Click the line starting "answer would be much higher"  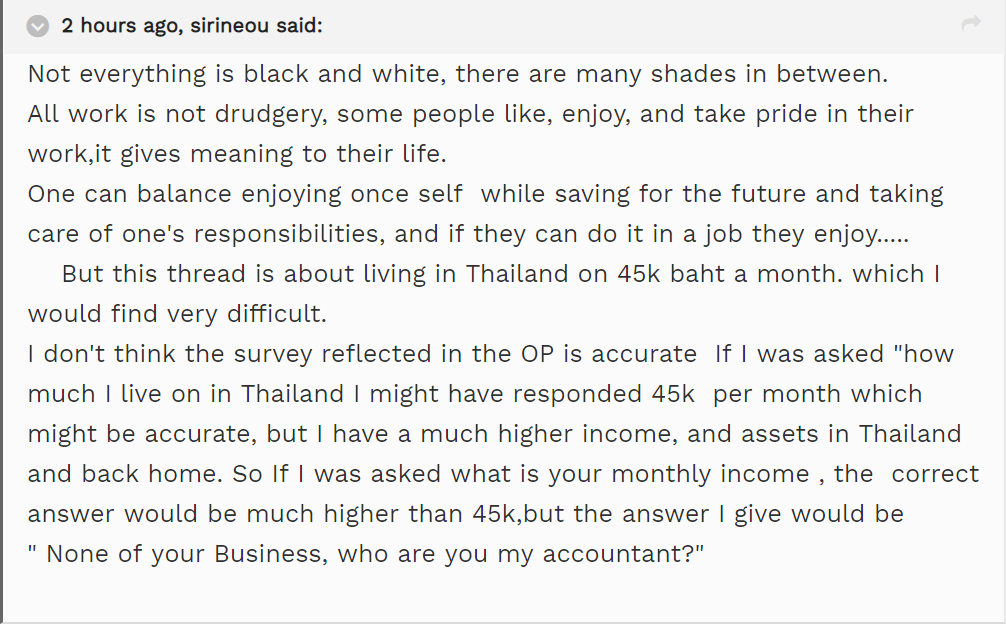point(466,514)
